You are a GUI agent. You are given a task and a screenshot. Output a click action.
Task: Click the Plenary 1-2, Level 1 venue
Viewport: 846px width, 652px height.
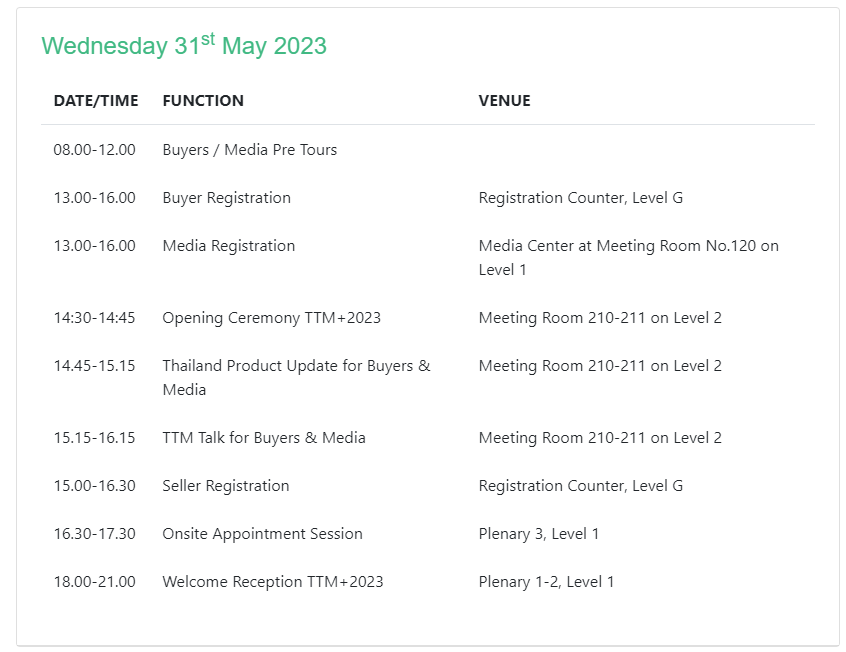tap(546, 582)
